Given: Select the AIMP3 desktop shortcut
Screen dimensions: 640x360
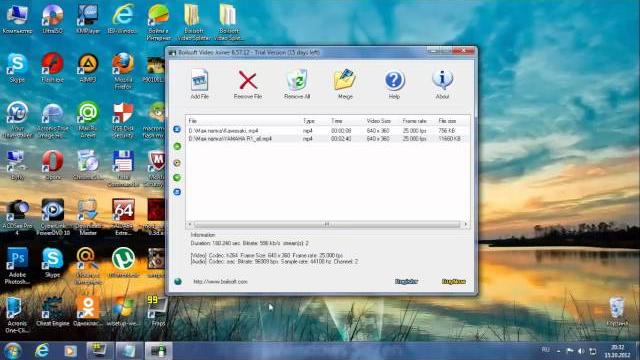Looking at the screenshot, I should pos(88,68).
